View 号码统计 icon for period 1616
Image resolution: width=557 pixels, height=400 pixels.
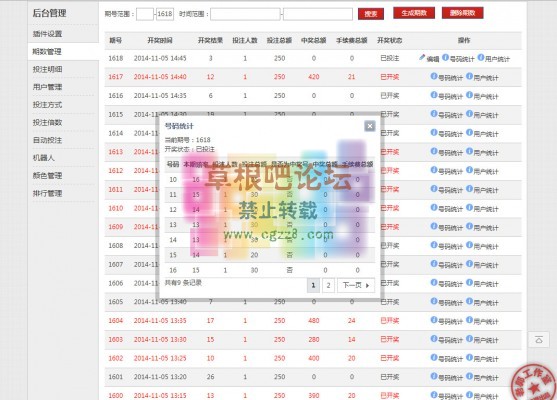(x=434, y=95)
